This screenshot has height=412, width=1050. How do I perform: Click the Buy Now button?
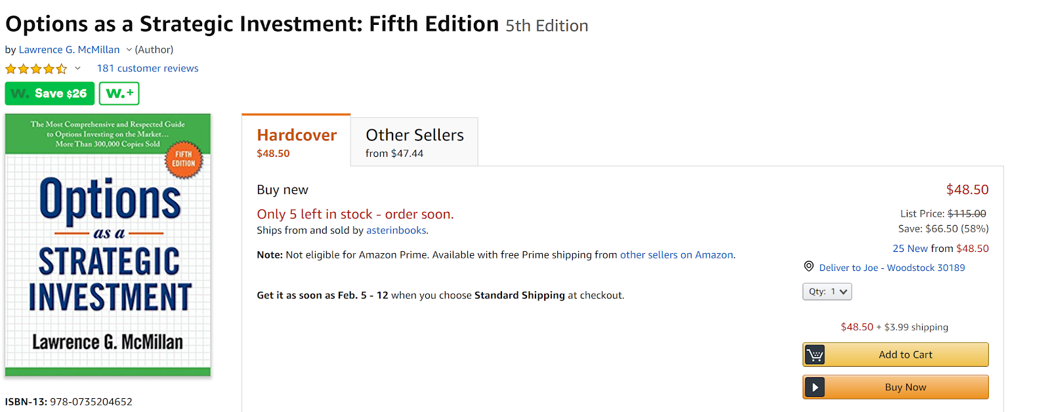click(x=895, y=387)
